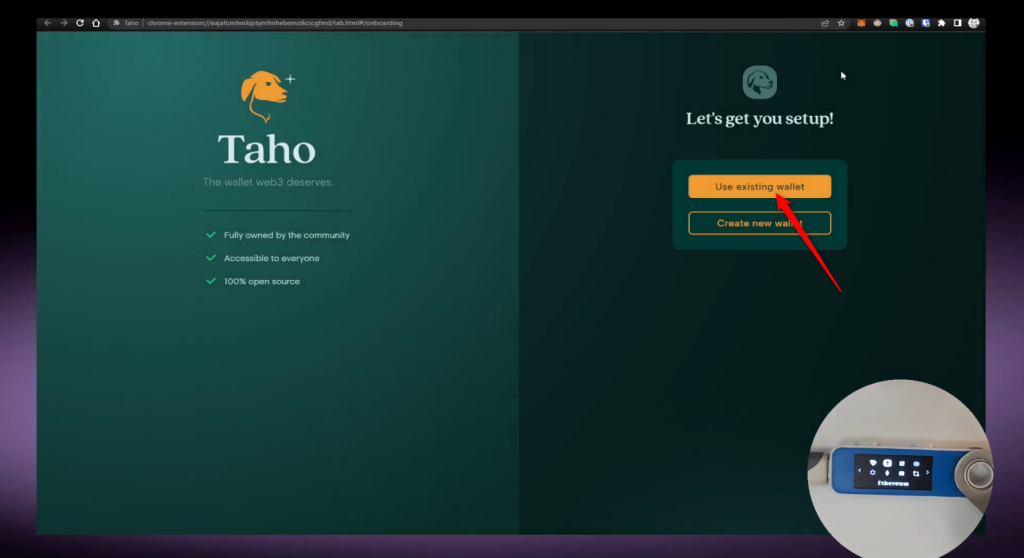This screenshot has height=558, width=1024.
Task: Open the Extensions puzzle piece menu
Action: click(x=941, y=23)
